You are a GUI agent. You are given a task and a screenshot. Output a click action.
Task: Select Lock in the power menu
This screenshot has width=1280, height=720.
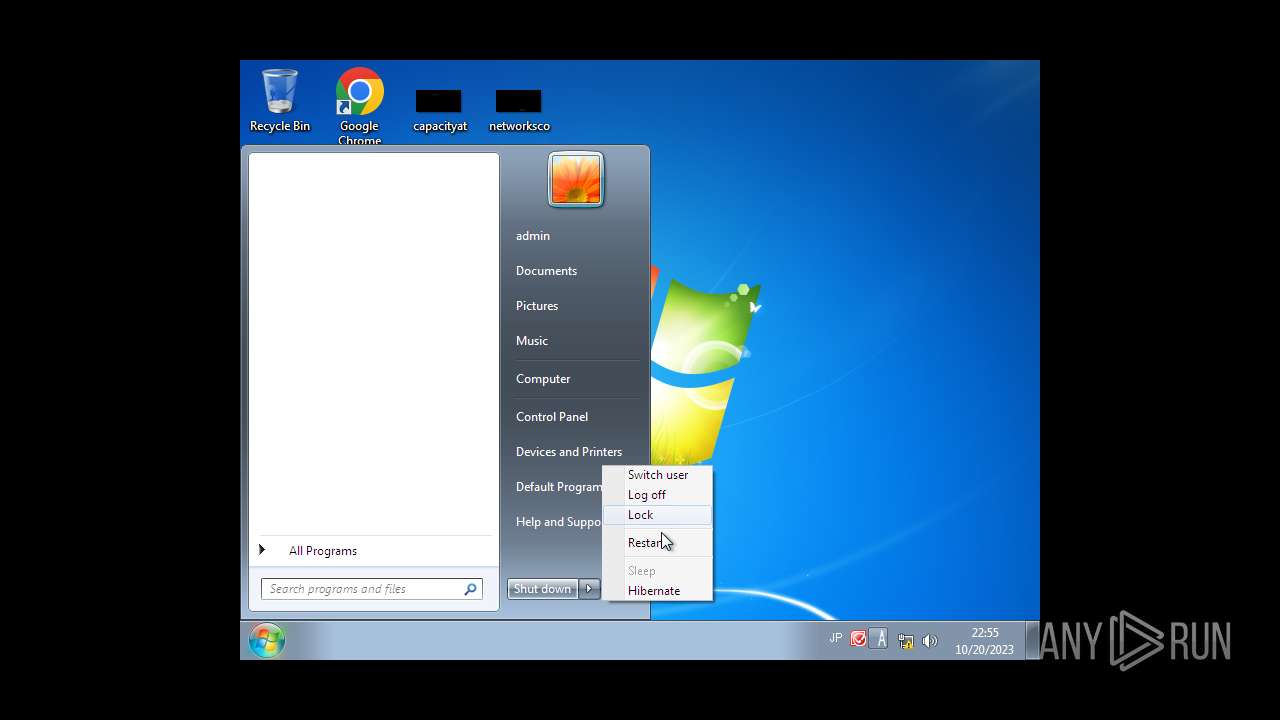pos(658,515)
